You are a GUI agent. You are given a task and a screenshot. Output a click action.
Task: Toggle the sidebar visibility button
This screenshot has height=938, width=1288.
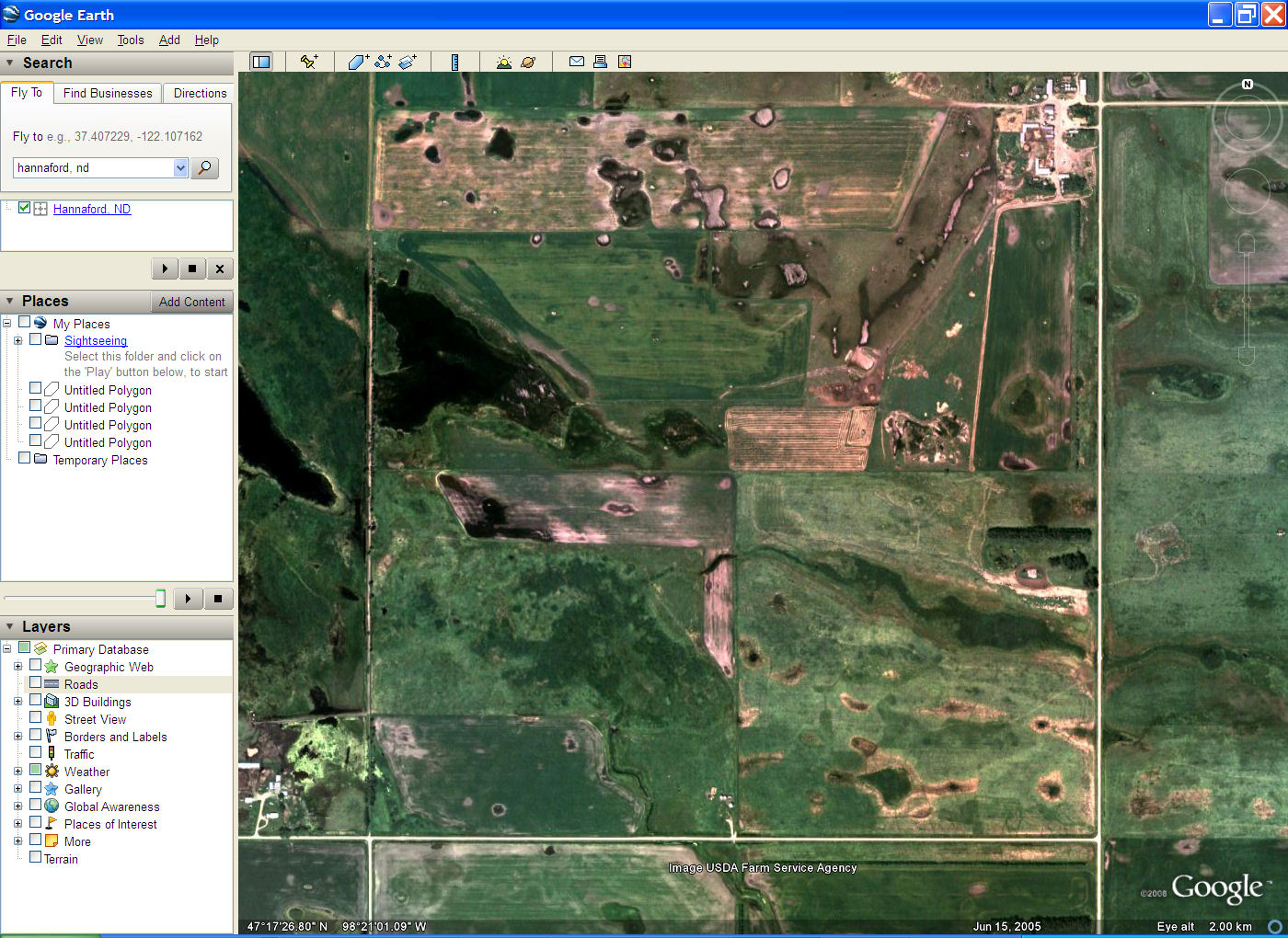tap(261, 62)
